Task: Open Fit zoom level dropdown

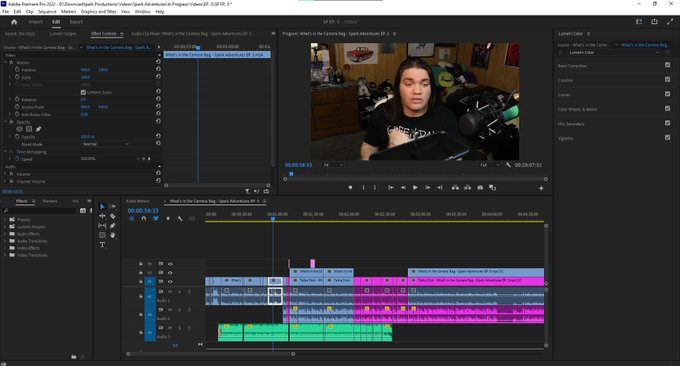Action: 333,165
